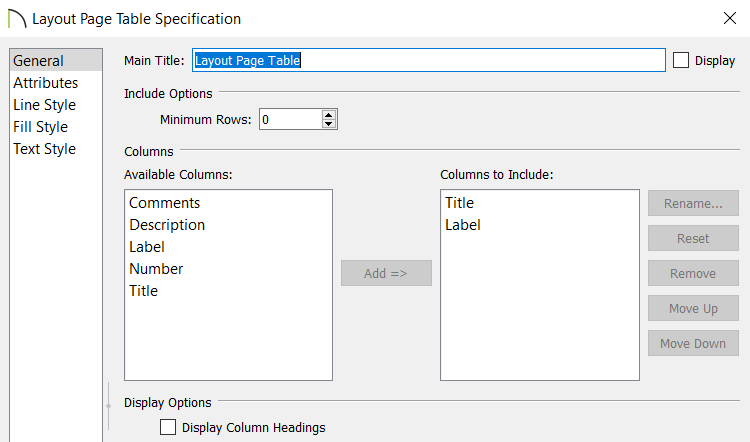Increase Minimum Rows with up arrow
Image resolution: width=750 pixels, height=442 pixels.
pyautogui.click(x=329, y=115)
